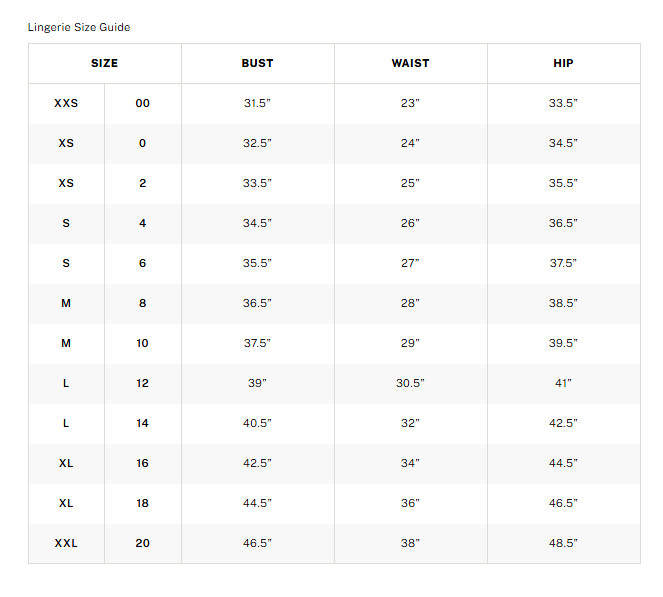The image size is (663, 597).
Task: Select the 27" waist value
Action: 410,263
